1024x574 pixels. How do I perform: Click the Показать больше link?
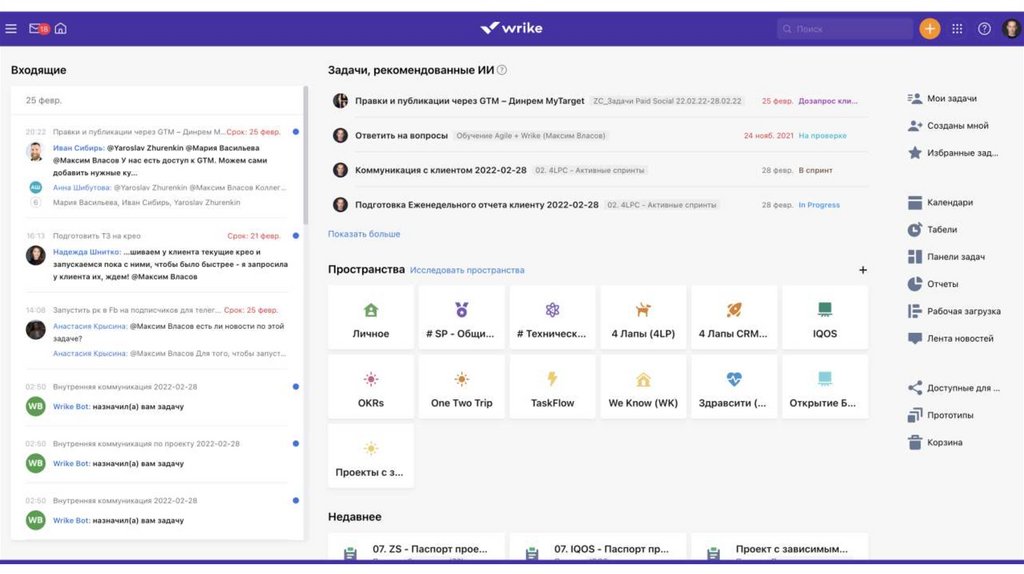(364, 234)
